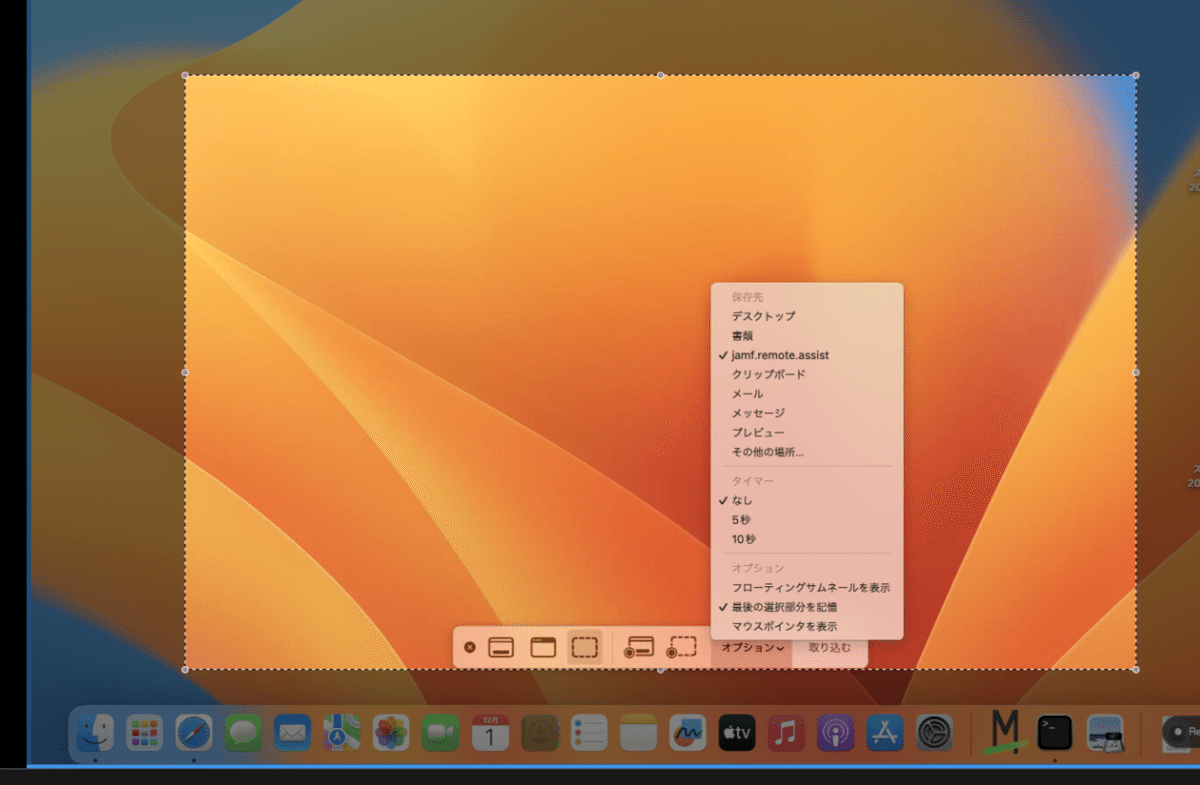Image resolution: width=1200 pixels, height=785 pixels.
Task: Open System Settings gear in the Dock
Action: point(934,733)
